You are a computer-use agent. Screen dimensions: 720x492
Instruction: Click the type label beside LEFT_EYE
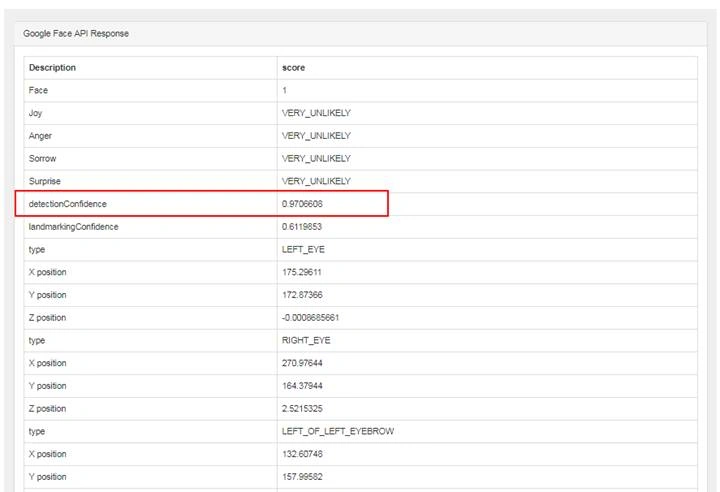37,249
